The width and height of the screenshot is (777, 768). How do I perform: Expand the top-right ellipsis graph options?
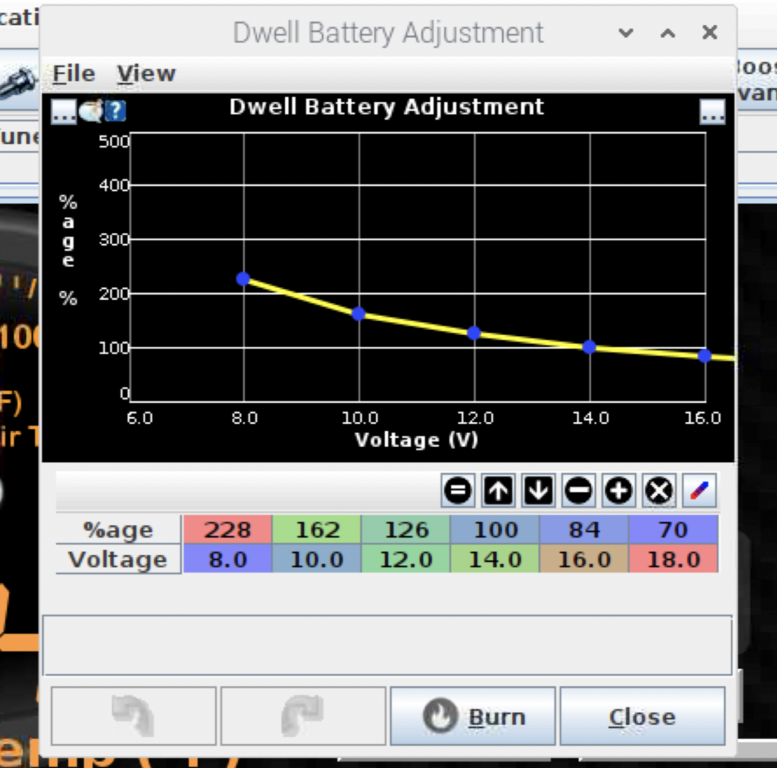click(x=712, y=112)
